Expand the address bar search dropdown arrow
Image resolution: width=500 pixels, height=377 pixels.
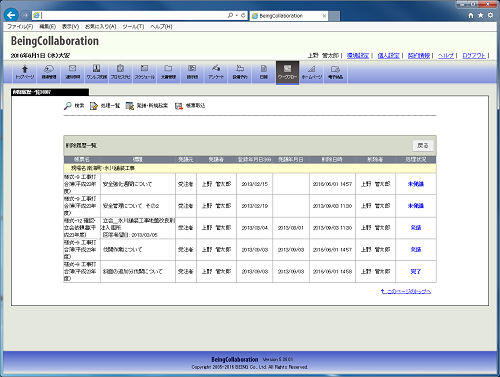coord(237,15)
